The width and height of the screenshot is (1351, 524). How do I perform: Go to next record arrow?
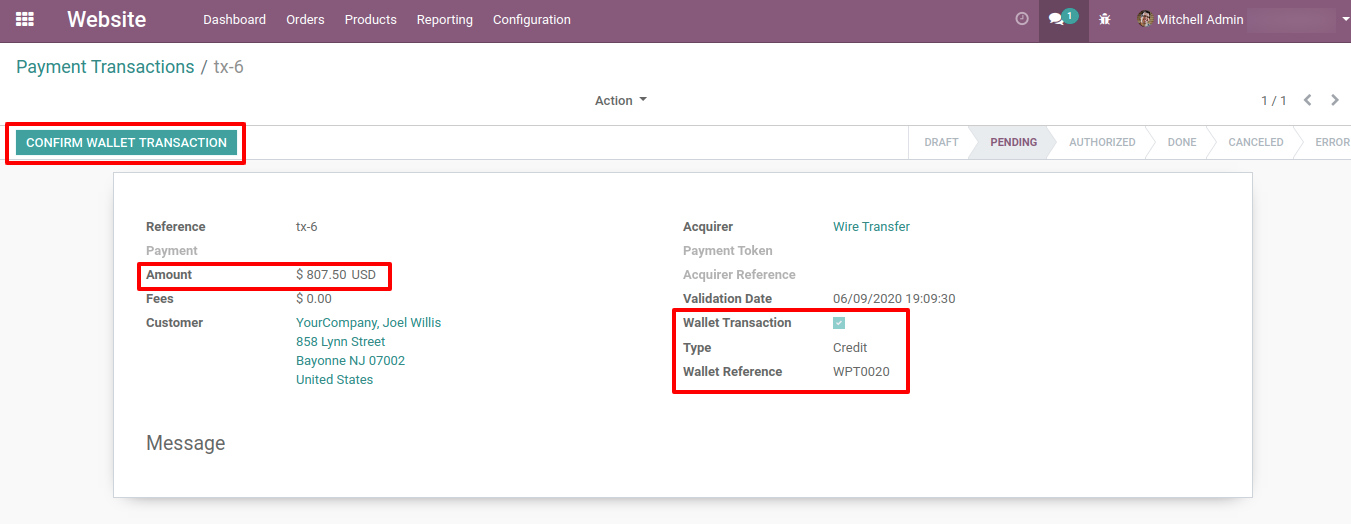pos(1335,100)
